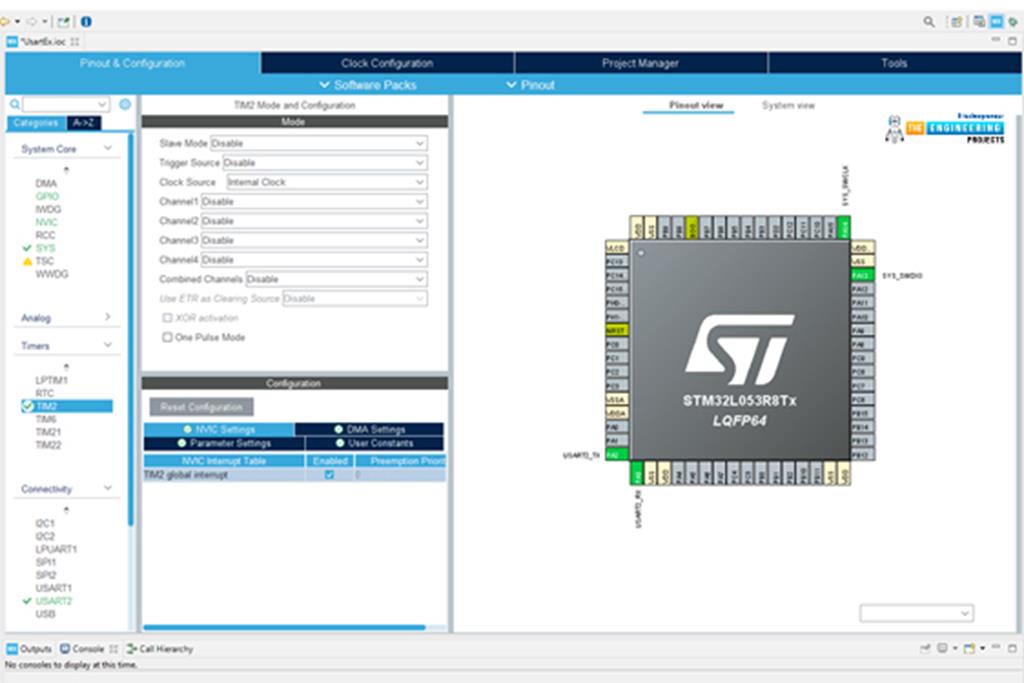Collapse the Timers category section

click(108, 346)
